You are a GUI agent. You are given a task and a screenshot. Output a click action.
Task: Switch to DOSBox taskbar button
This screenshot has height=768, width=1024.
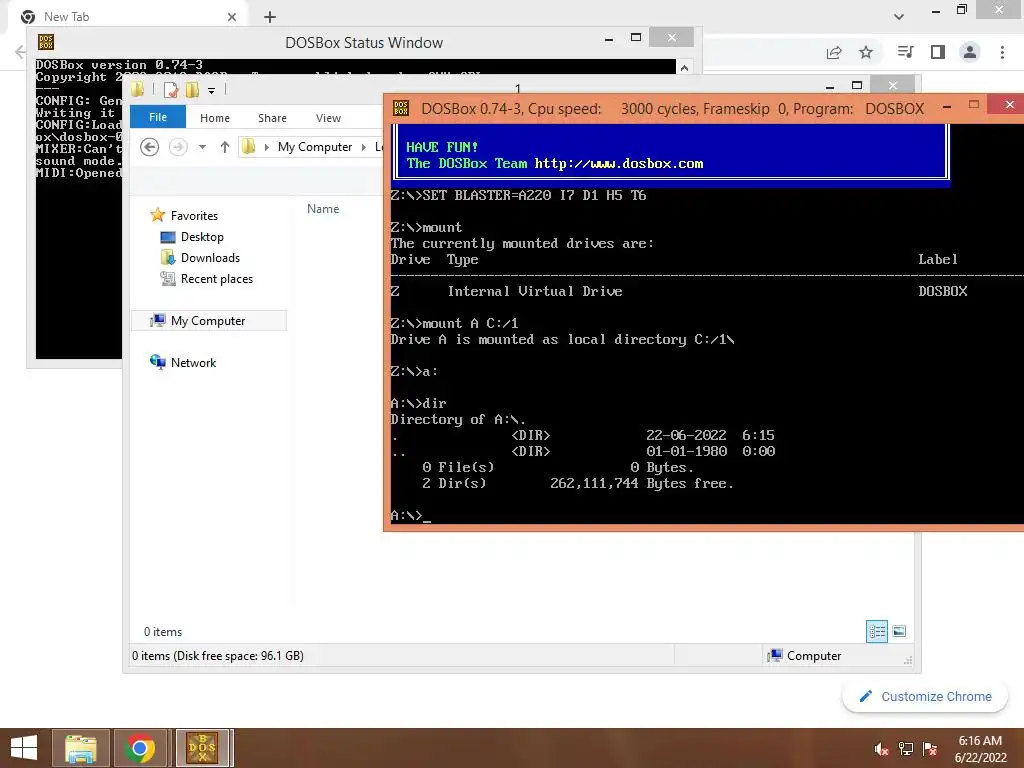click(202, 748)
